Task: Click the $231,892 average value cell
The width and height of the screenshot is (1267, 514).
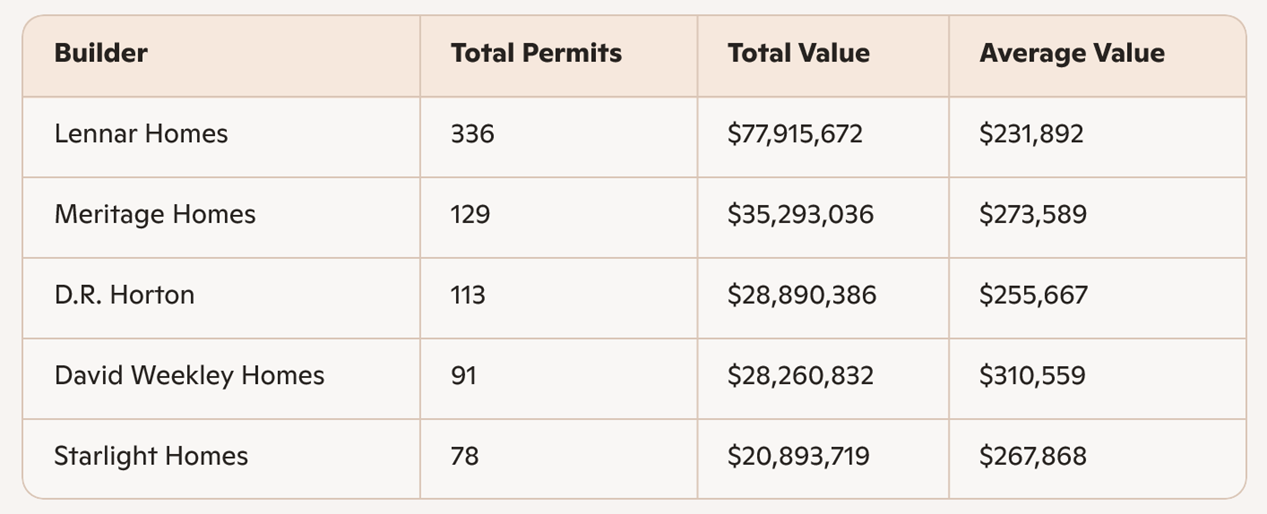Action: 1031,134
